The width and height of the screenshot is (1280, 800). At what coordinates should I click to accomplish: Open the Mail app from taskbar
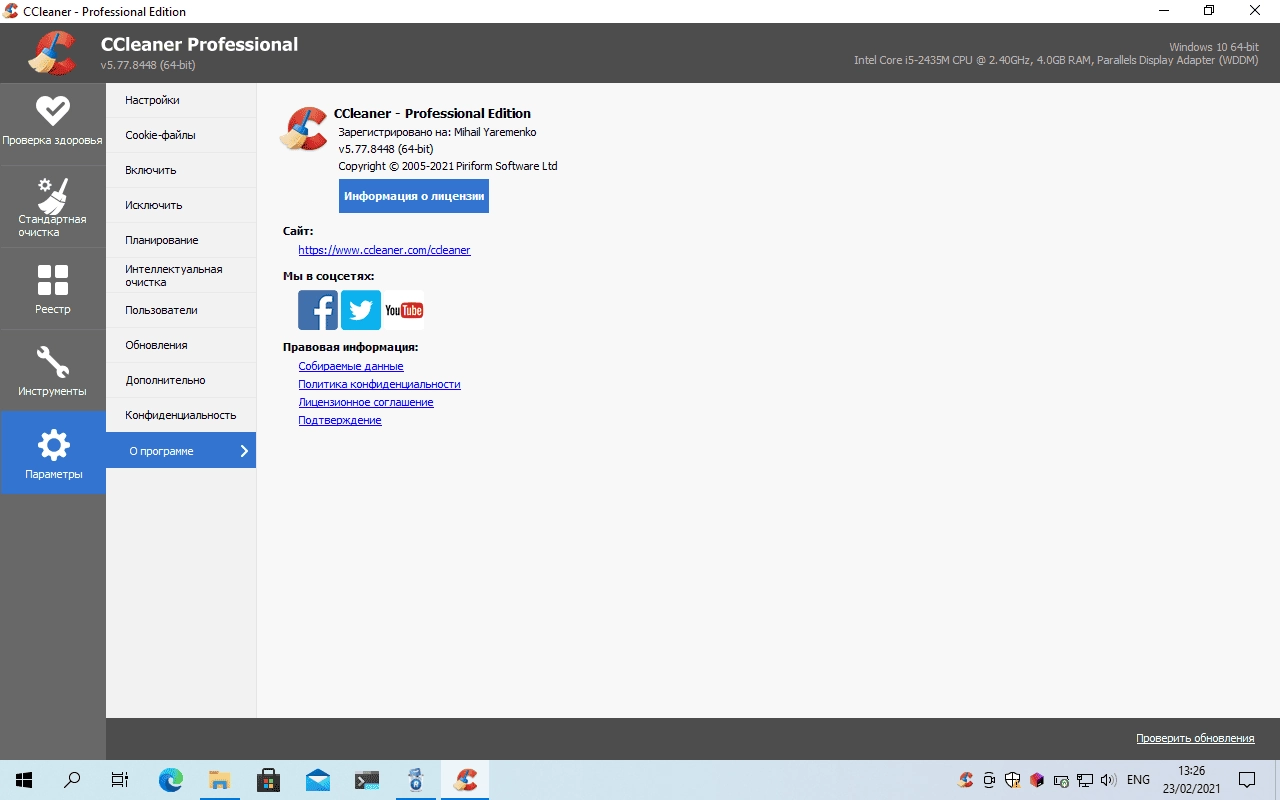tap(318, 780)
